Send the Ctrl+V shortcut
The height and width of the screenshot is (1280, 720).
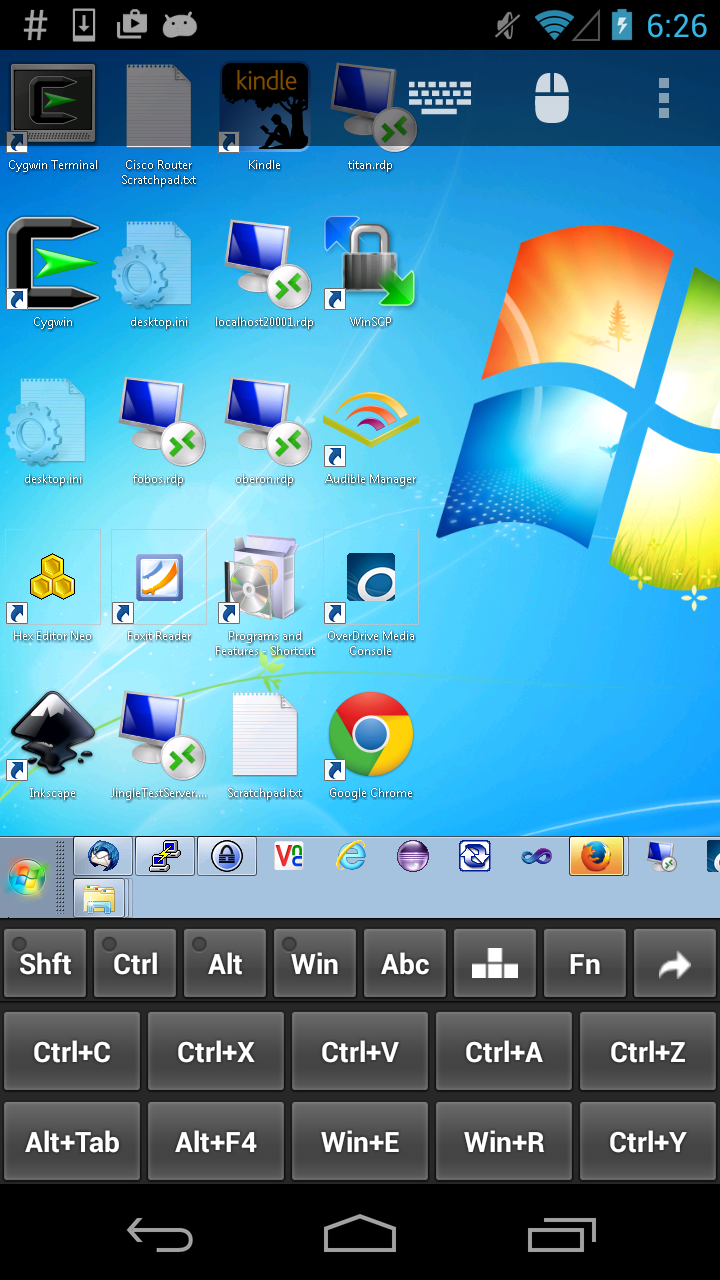[x=360, y=1052]
